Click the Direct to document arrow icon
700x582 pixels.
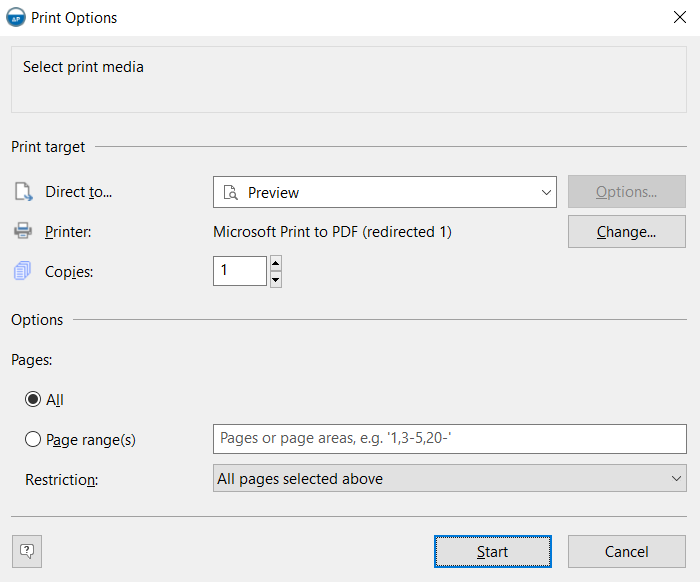[x=23, y=192]
